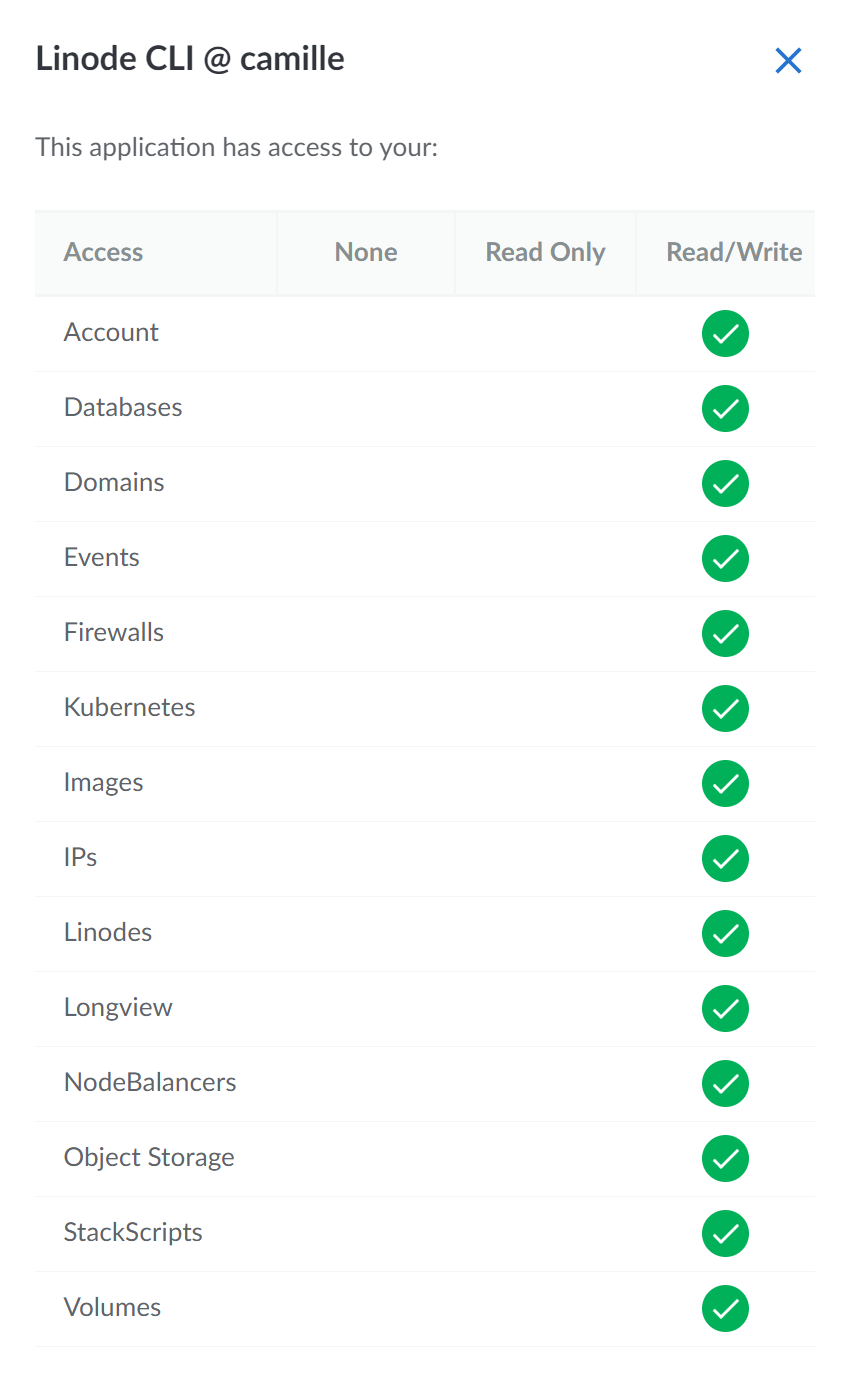The width and height of the screenshot is (846, 1380).
Task: Select the Firewalls Read/Write green check
Action: pyautogui.click(x=725, y=634)
